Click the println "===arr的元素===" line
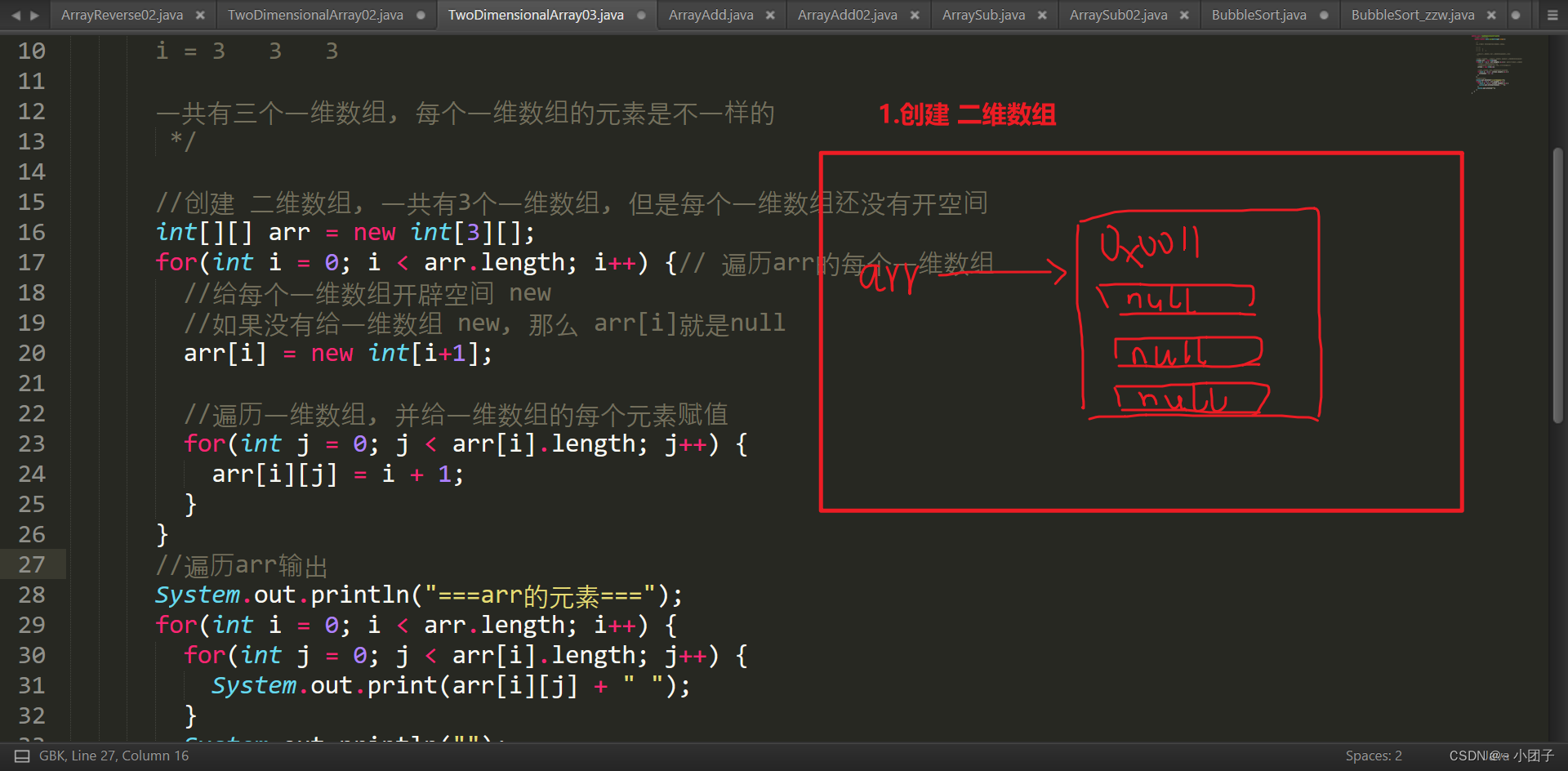This screenshot has width=1568, height=771. [419, 595]
